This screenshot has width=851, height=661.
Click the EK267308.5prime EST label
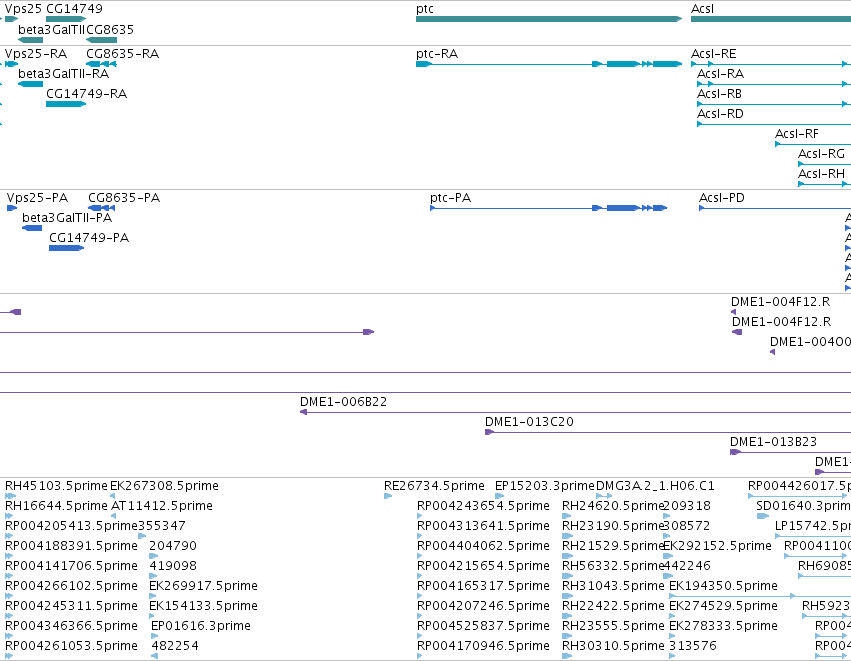(164, 486)
